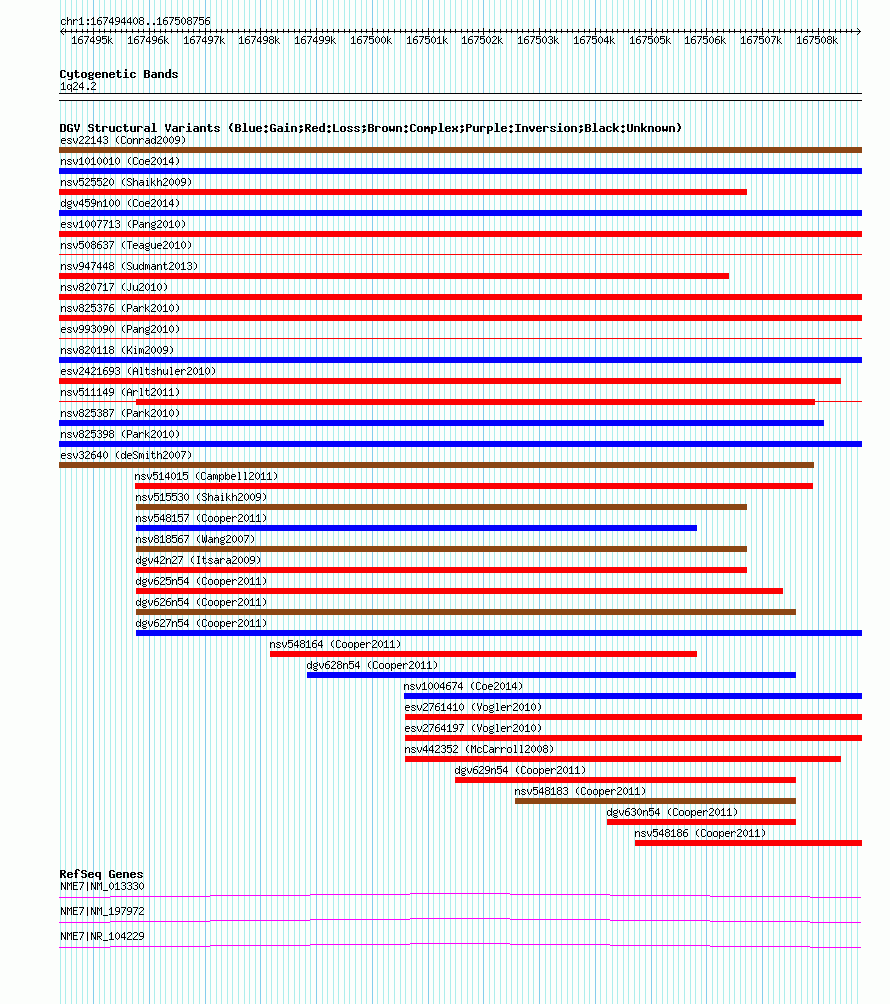Click the esv22143 (Conrad2009) variant label
The height and width of the screenshot is (1004, 890).
[x=123, y=140]
